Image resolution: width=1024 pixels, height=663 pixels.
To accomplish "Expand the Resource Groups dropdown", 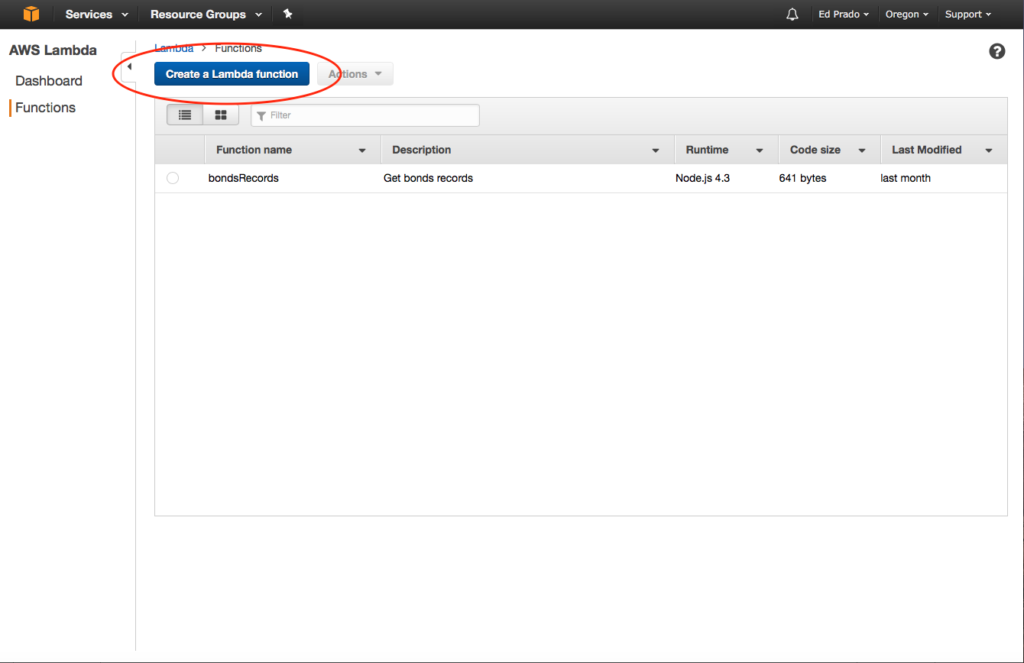I will coord(206,14).
